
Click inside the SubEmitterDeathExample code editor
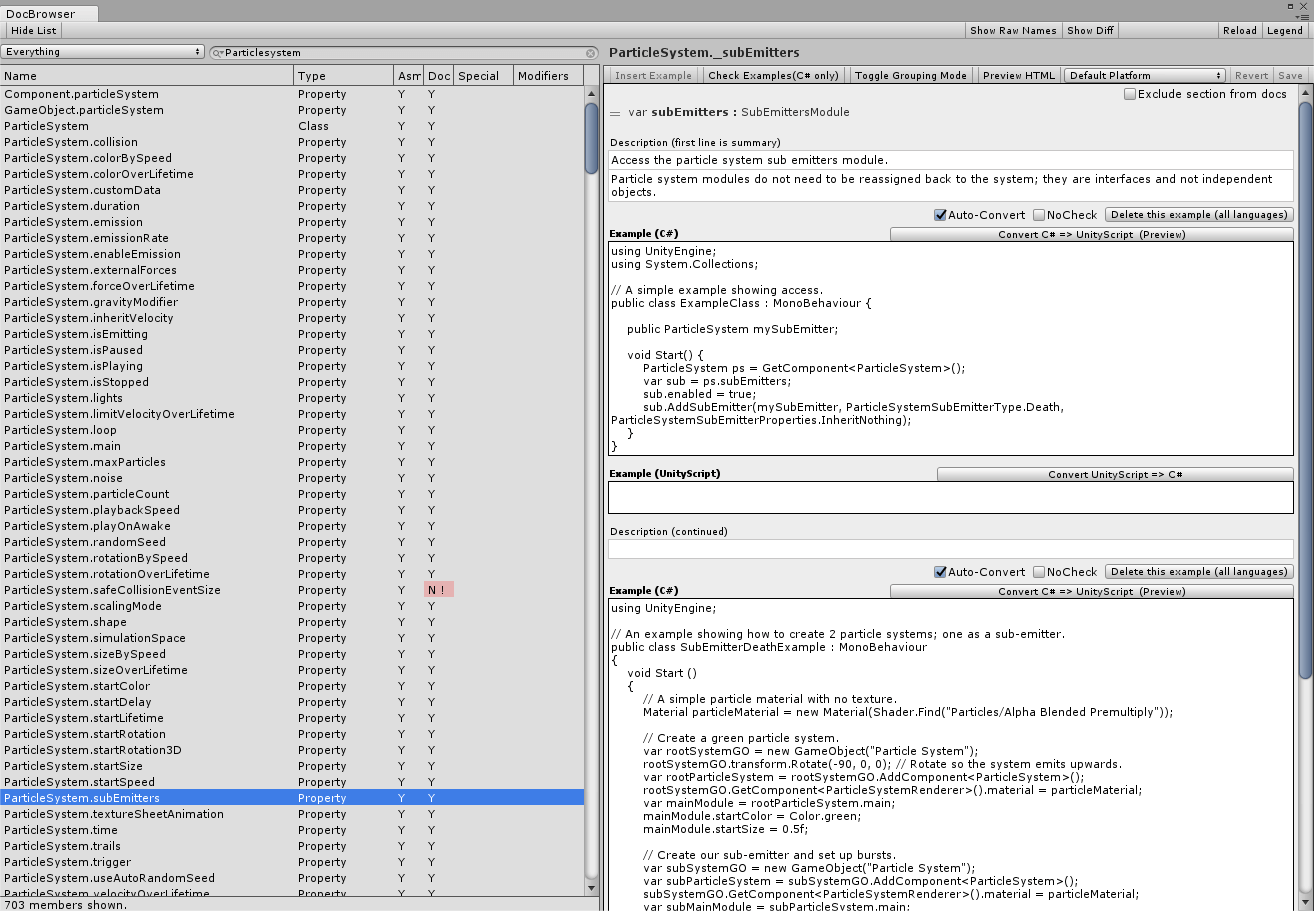[x=950, y=755]
